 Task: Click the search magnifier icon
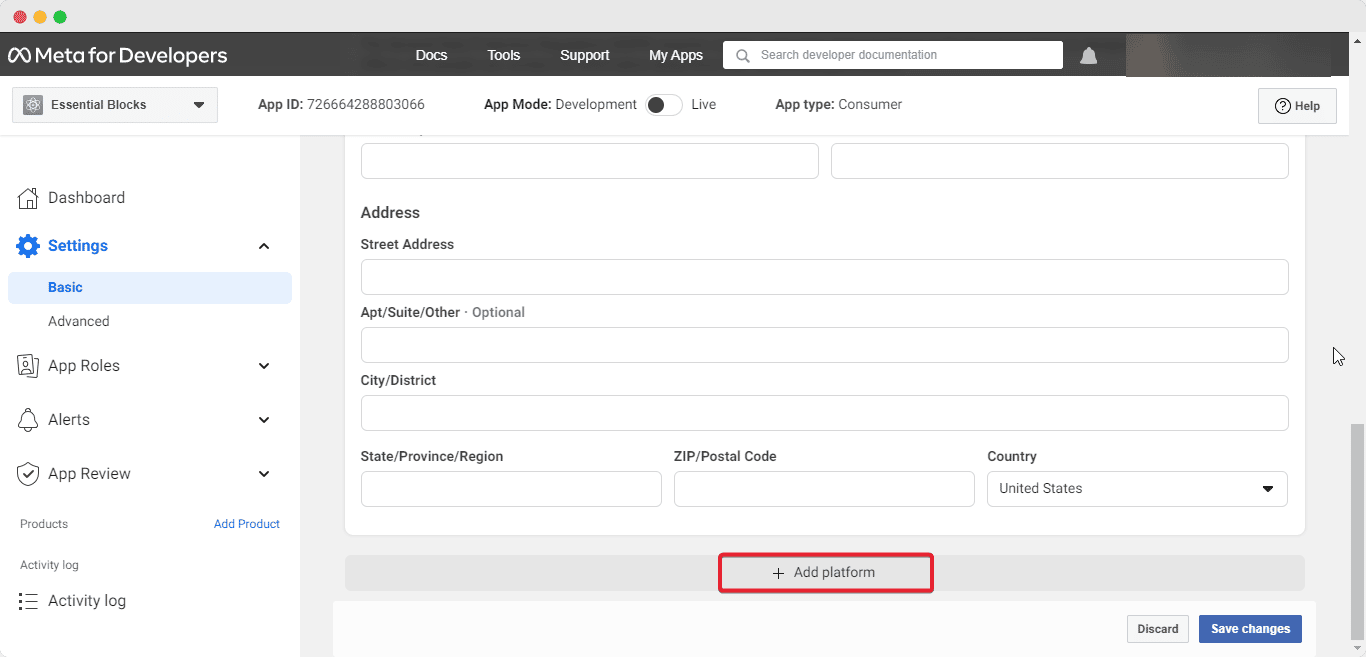pyautogui.click(x=743, y=56)
